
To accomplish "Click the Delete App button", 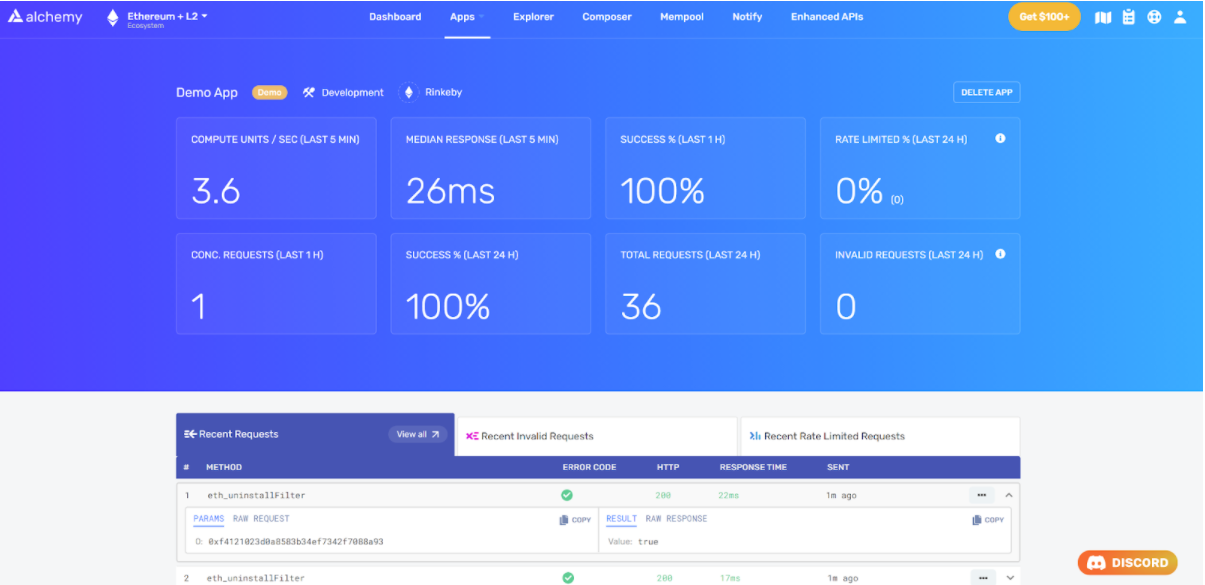I will tap(986, 92).
